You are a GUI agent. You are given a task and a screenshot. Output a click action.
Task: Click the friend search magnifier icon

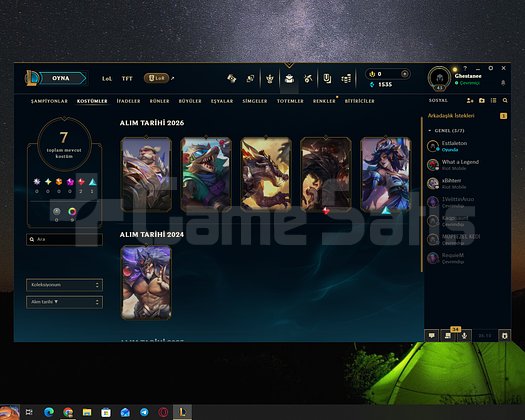(505, 100)
